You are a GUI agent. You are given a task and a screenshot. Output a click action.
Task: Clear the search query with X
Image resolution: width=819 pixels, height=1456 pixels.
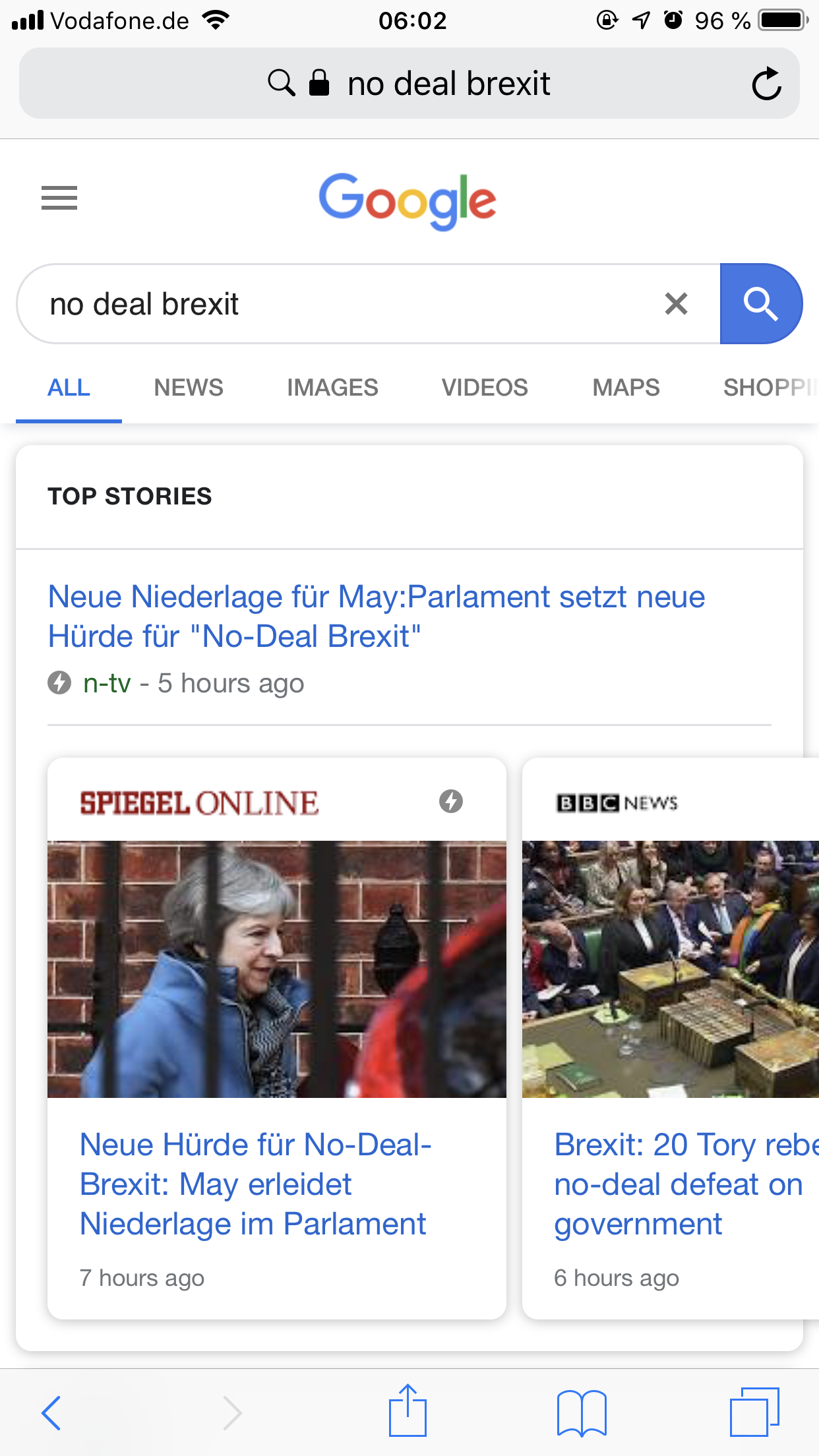tap(676, 304)
